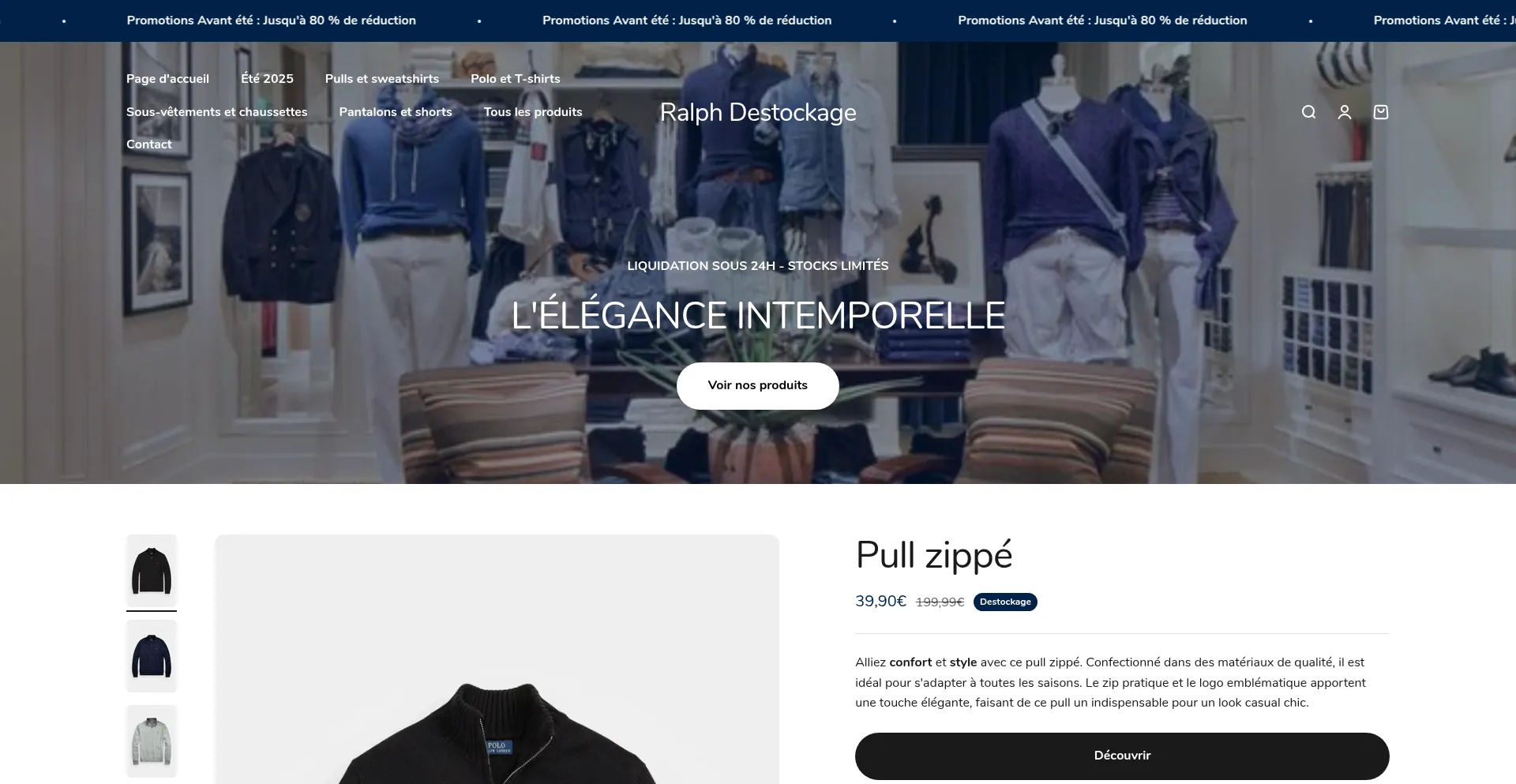Click the Découvrir button

(1122, 756)
